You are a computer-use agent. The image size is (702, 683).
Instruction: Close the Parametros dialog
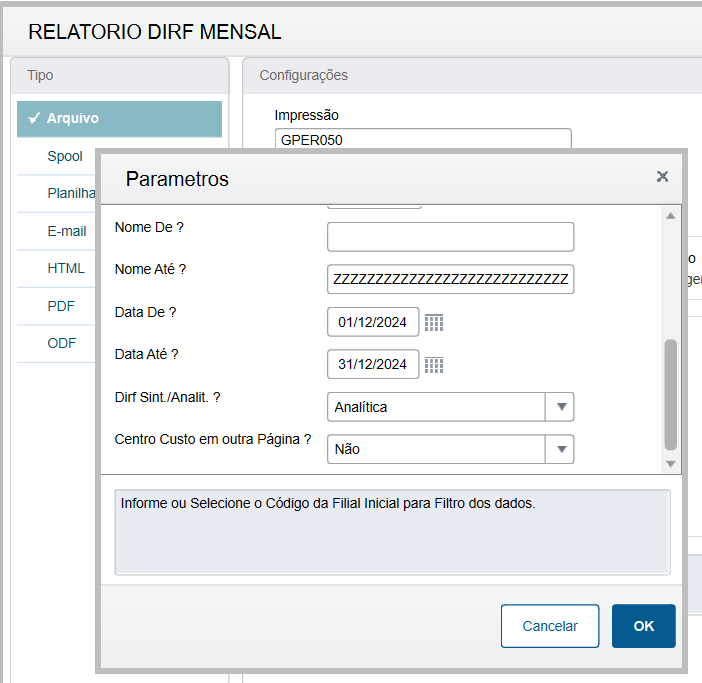pyautogui.click(x=662, y=177)
